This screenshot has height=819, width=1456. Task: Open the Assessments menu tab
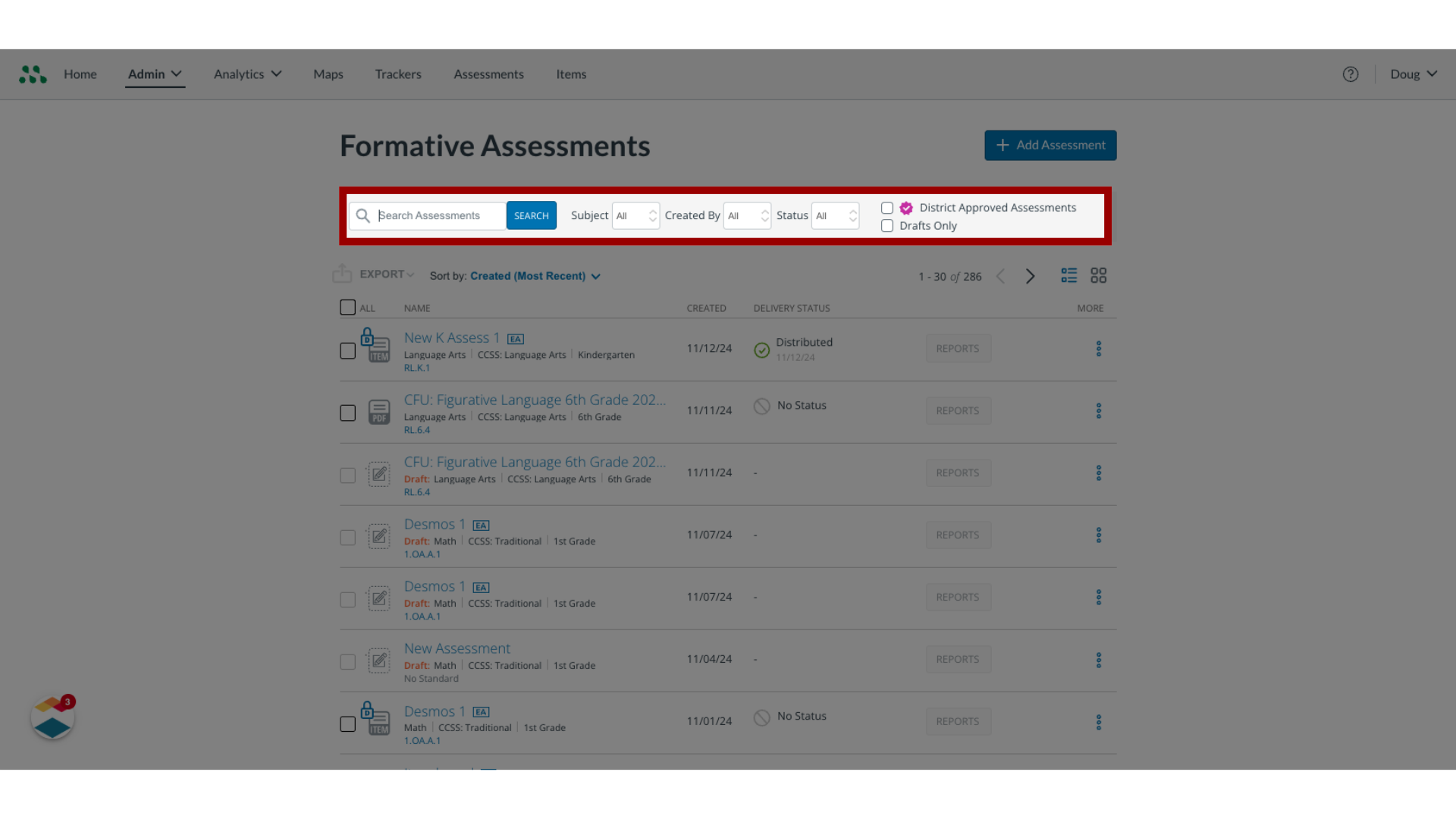pyautogui.click(x=488, y=74)
